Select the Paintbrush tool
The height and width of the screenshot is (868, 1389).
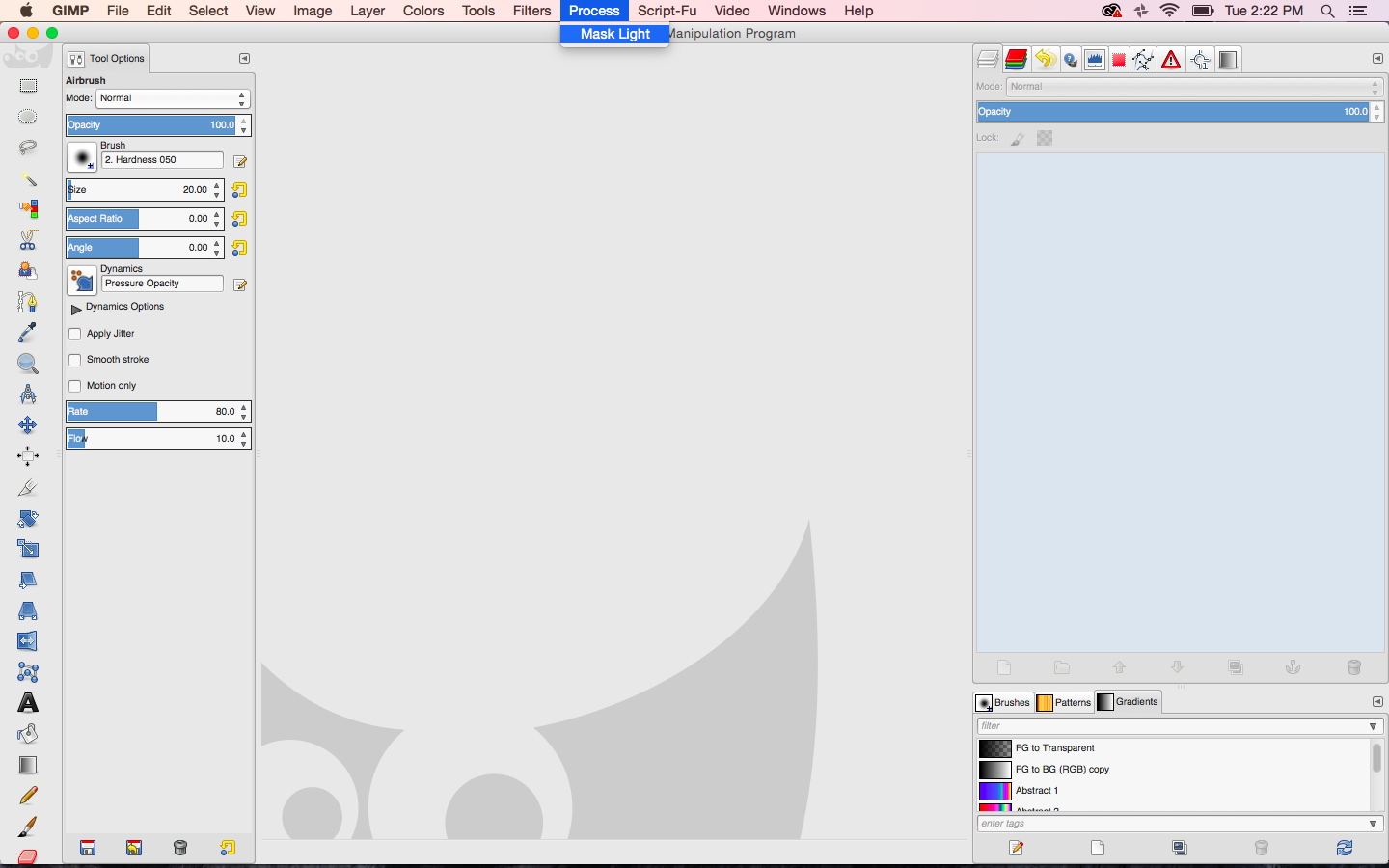(28, 827)
